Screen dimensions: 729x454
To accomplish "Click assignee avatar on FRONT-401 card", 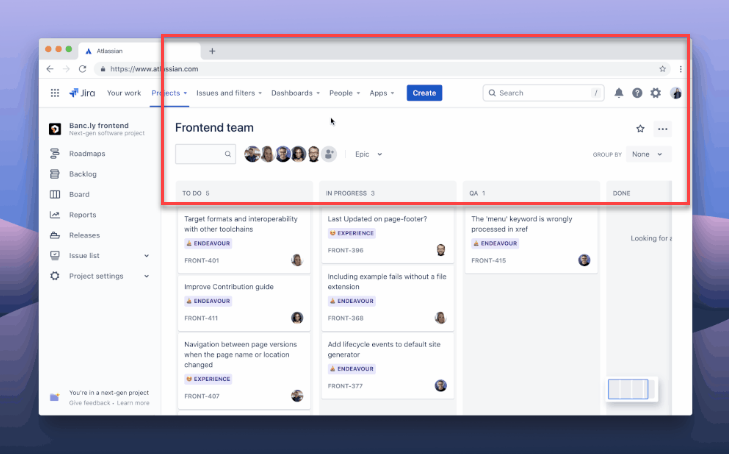I will pyautogui.click(x=297, y=260).
